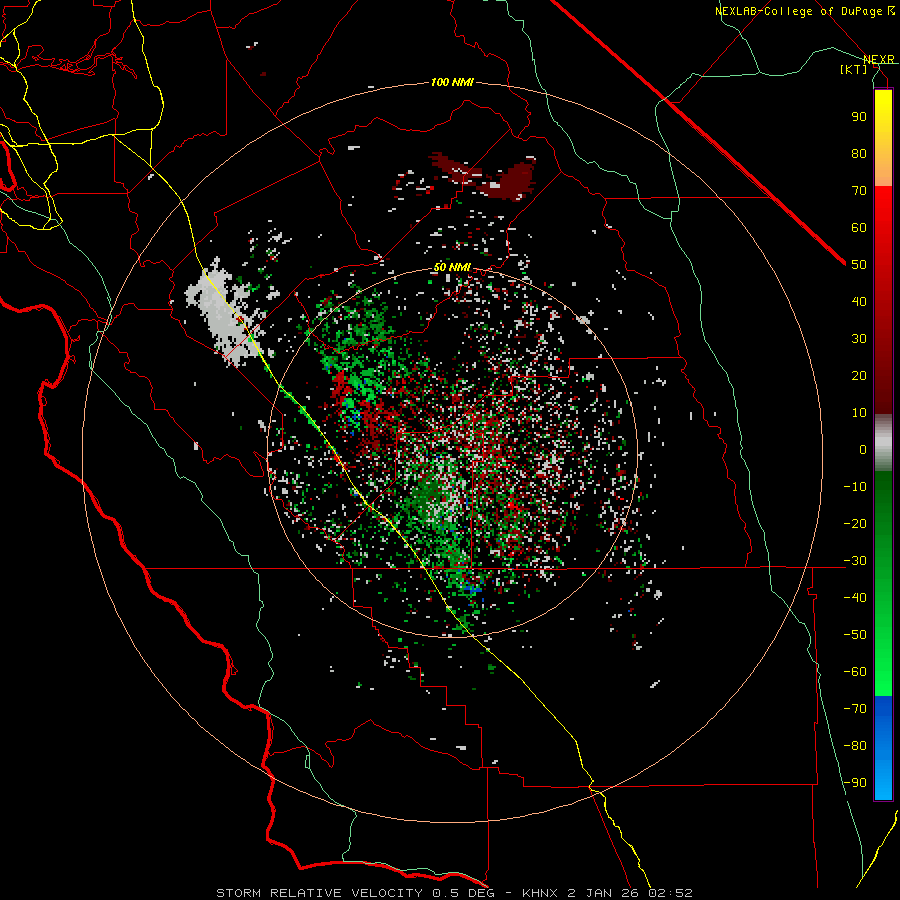Click the -60 value on velocity scale

[855, 672]
